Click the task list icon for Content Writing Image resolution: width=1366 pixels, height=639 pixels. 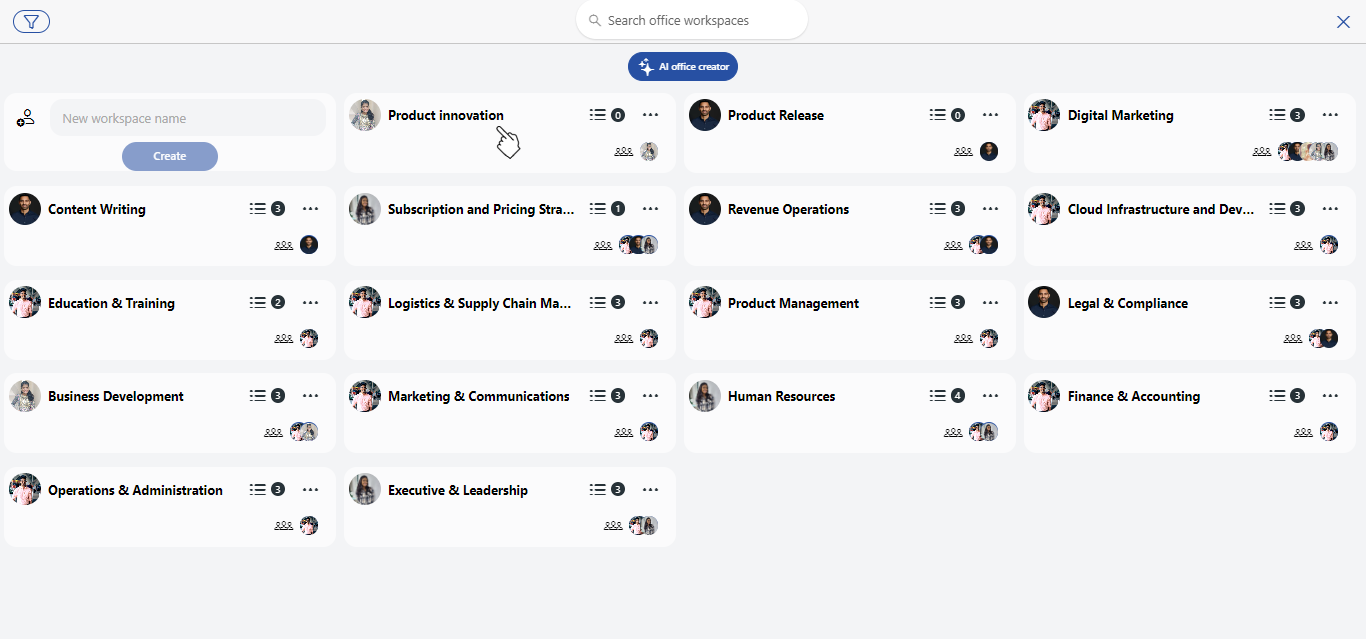[257, 209]
